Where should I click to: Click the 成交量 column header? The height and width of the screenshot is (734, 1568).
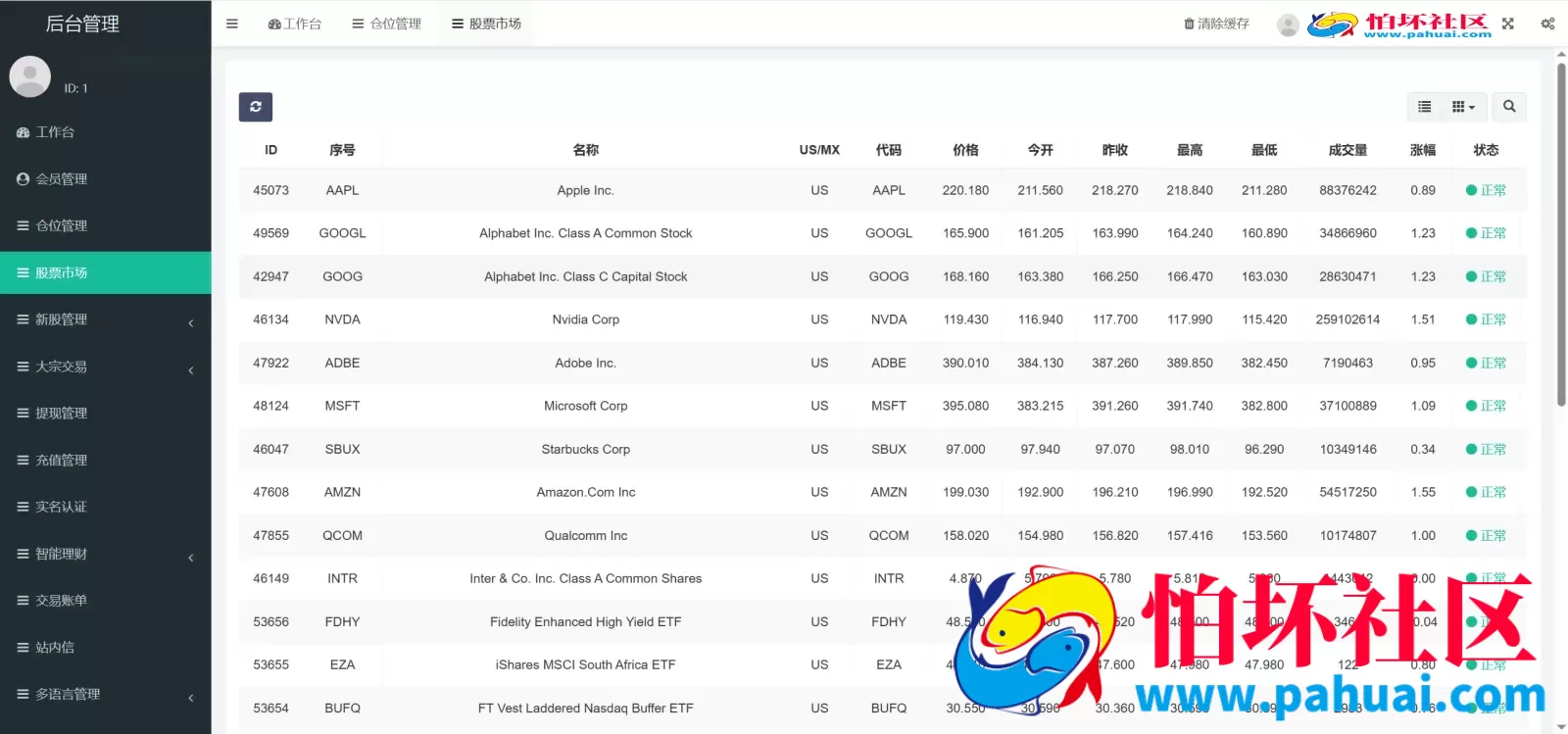point(1347,150)
